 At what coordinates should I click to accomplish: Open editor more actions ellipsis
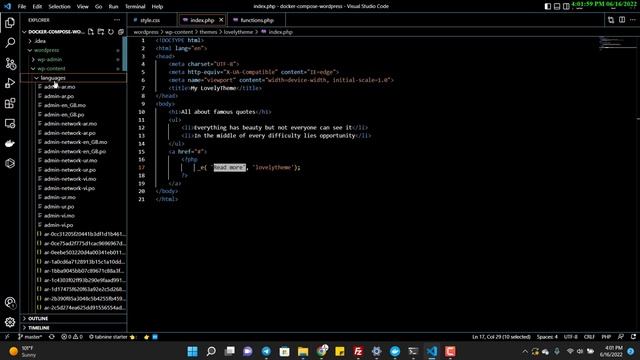click(x=633, y=20)
